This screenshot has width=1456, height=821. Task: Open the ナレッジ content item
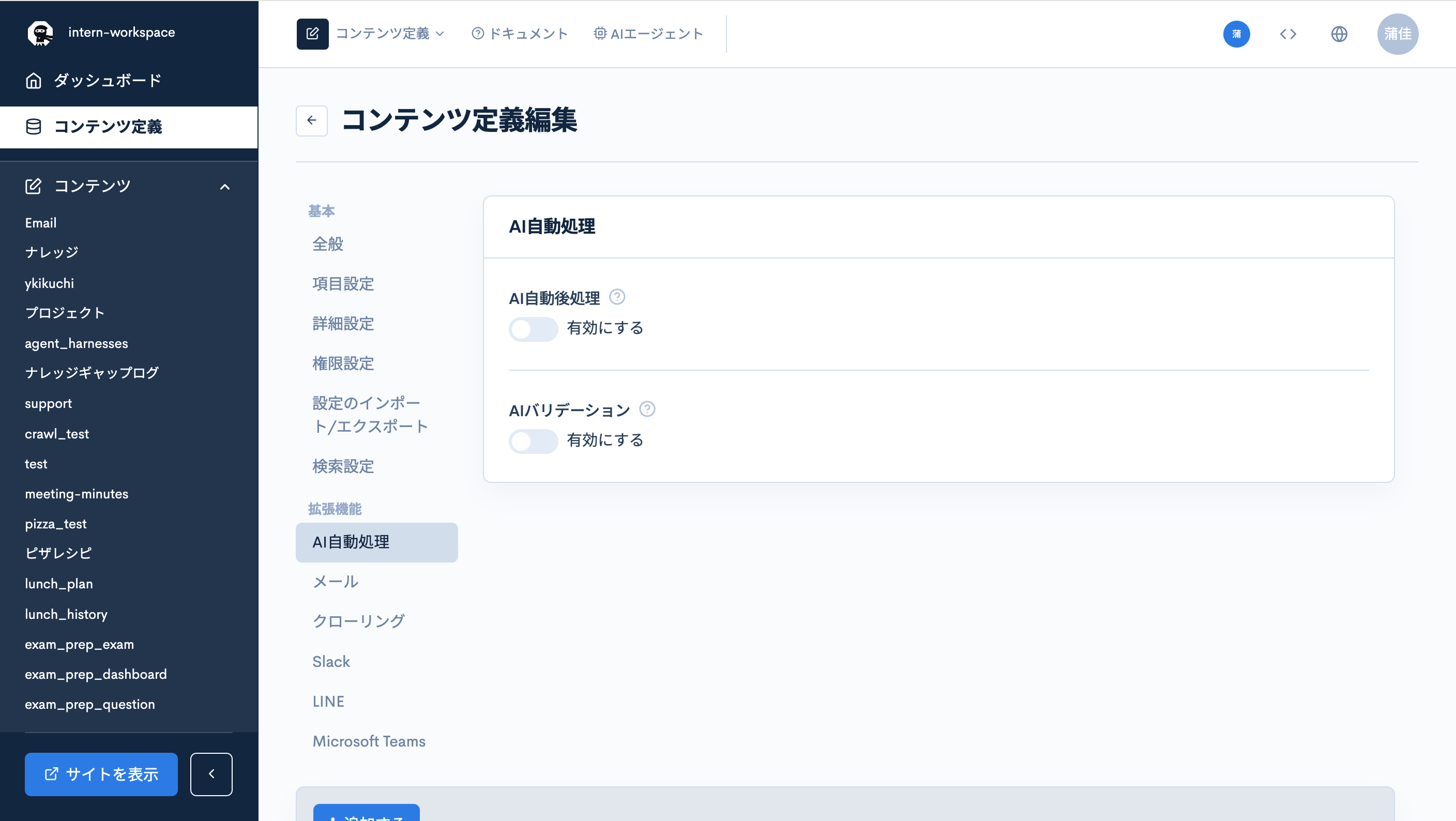[52, 253]
